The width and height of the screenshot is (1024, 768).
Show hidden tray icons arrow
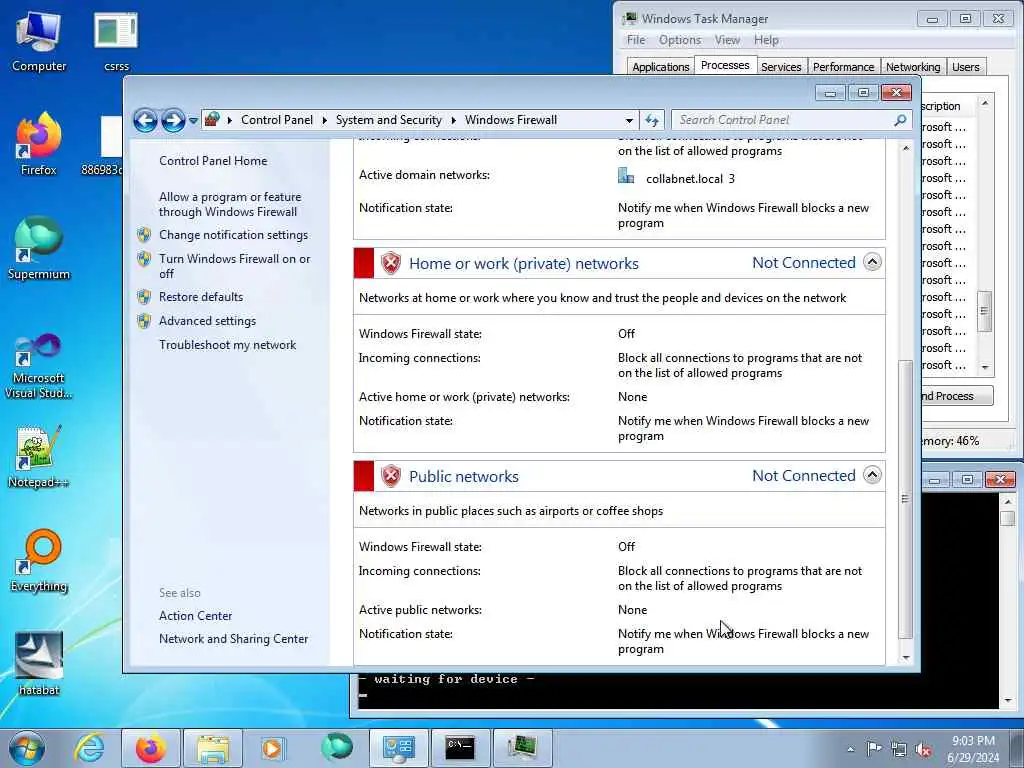[x=850, y=749]
